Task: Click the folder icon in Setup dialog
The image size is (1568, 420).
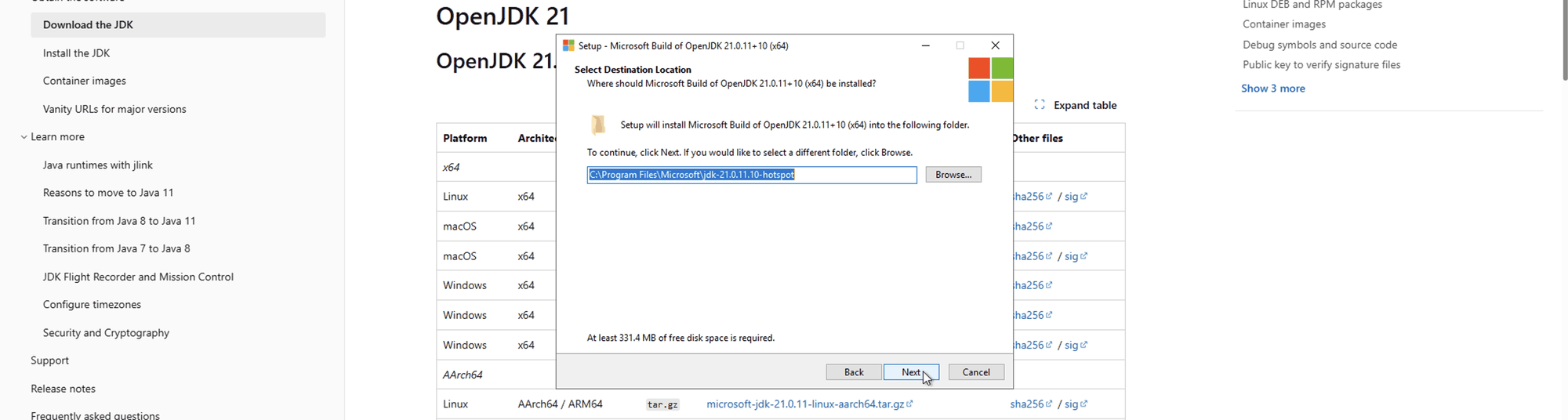Action: pyautogui.click(x=598, y=125)
